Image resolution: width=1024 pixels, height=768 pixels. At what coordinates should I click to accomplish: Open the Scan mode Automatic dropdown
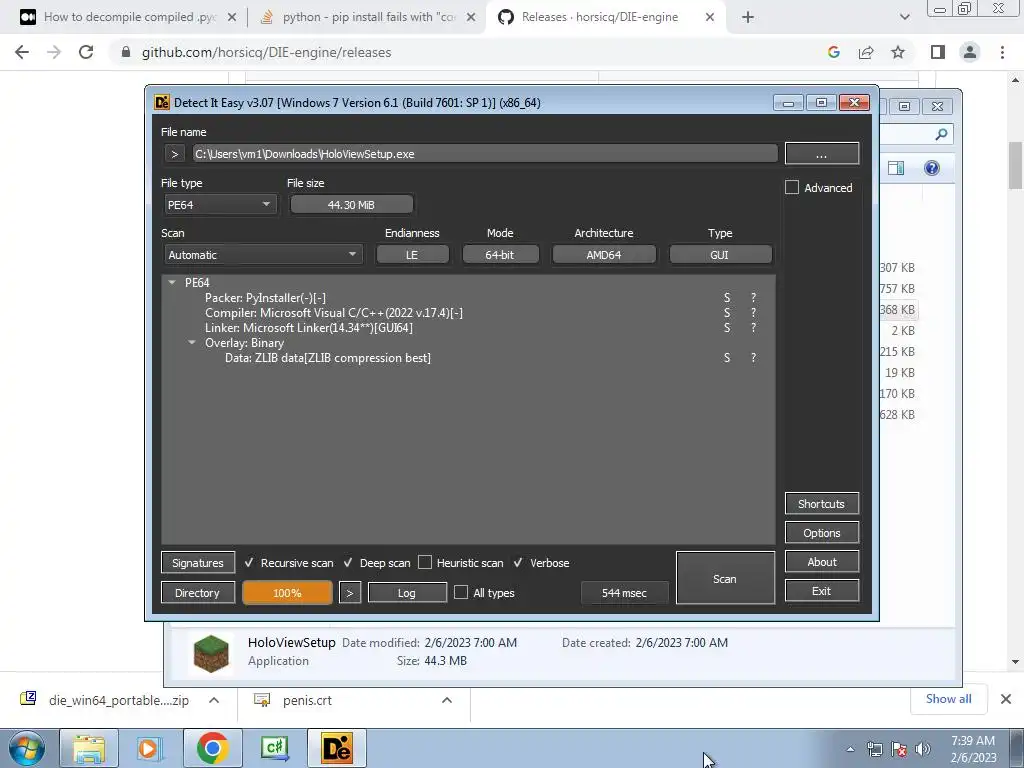tap(263, 255)
